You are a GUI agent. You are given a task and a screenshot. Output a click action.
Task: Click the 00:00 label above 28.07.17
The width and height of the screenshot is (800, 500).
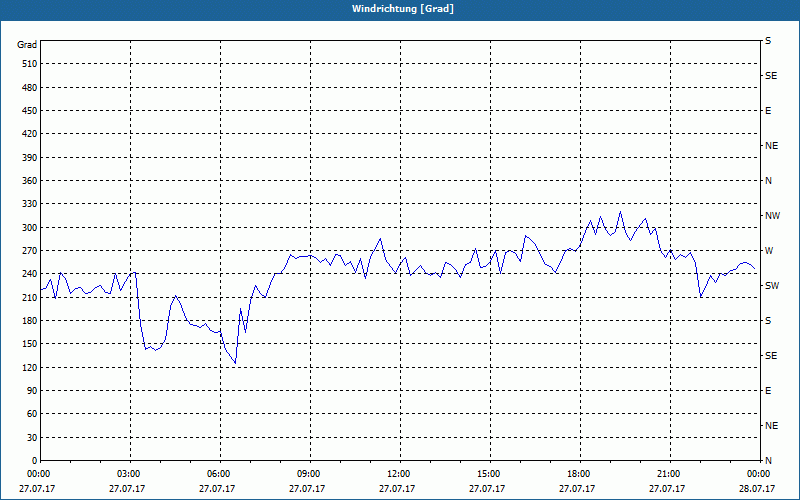(759, 474)
